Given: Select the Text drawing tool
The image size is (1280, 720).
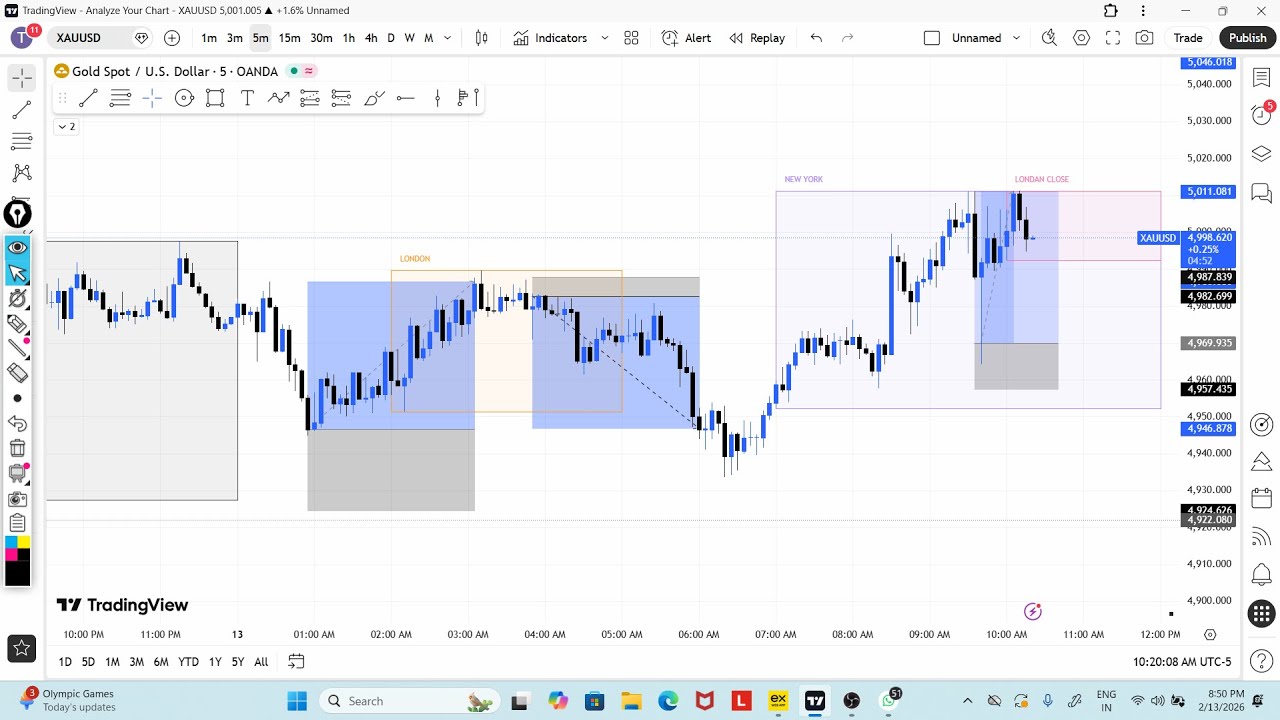Looking at the screenshot, I should coord(247,98).
